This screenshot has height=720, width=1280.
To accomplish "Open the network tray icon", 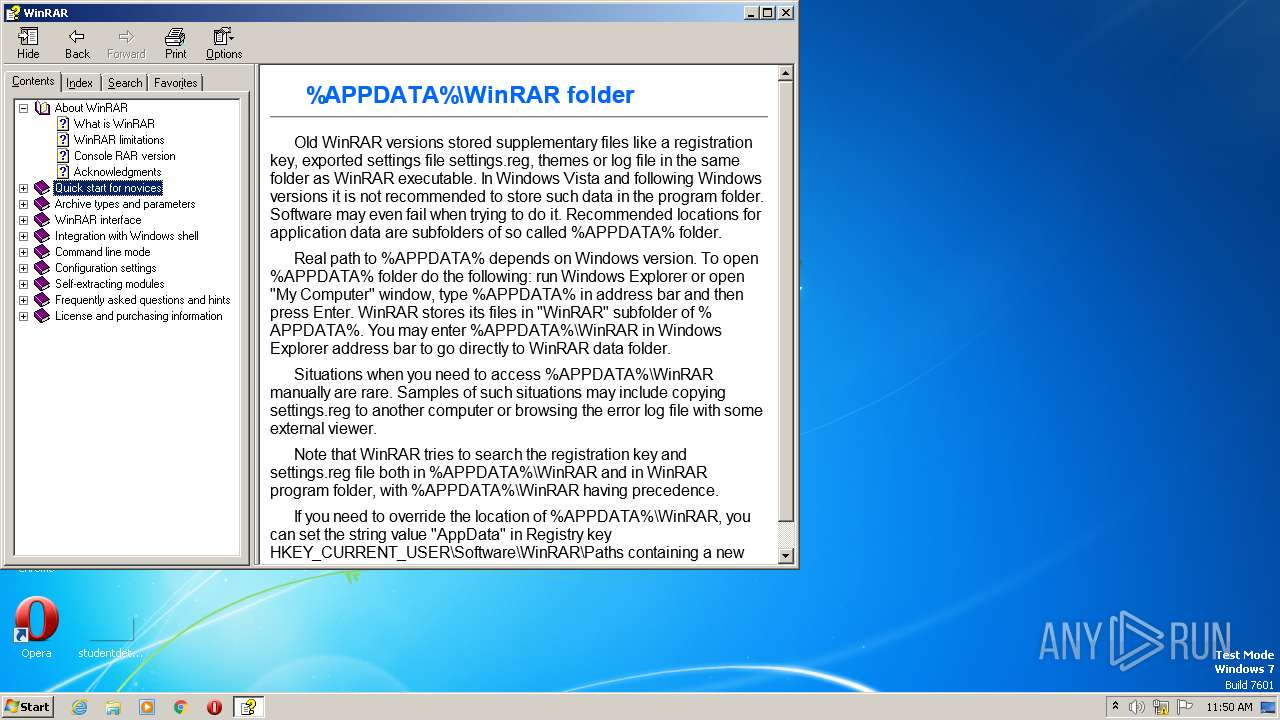I will [x=1161, y=707].
